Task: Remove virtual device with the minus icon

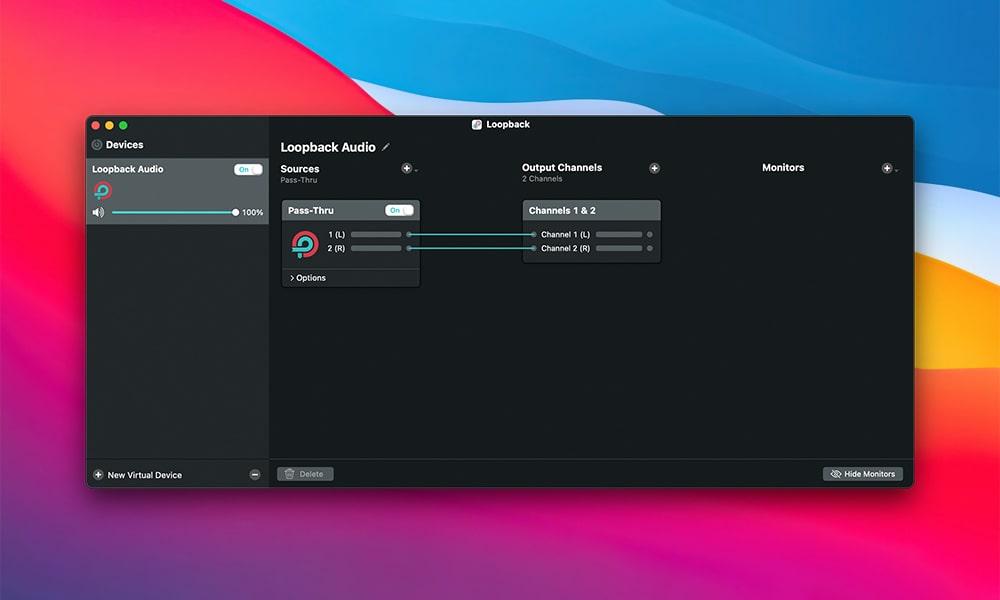Action: coord(255,475)
